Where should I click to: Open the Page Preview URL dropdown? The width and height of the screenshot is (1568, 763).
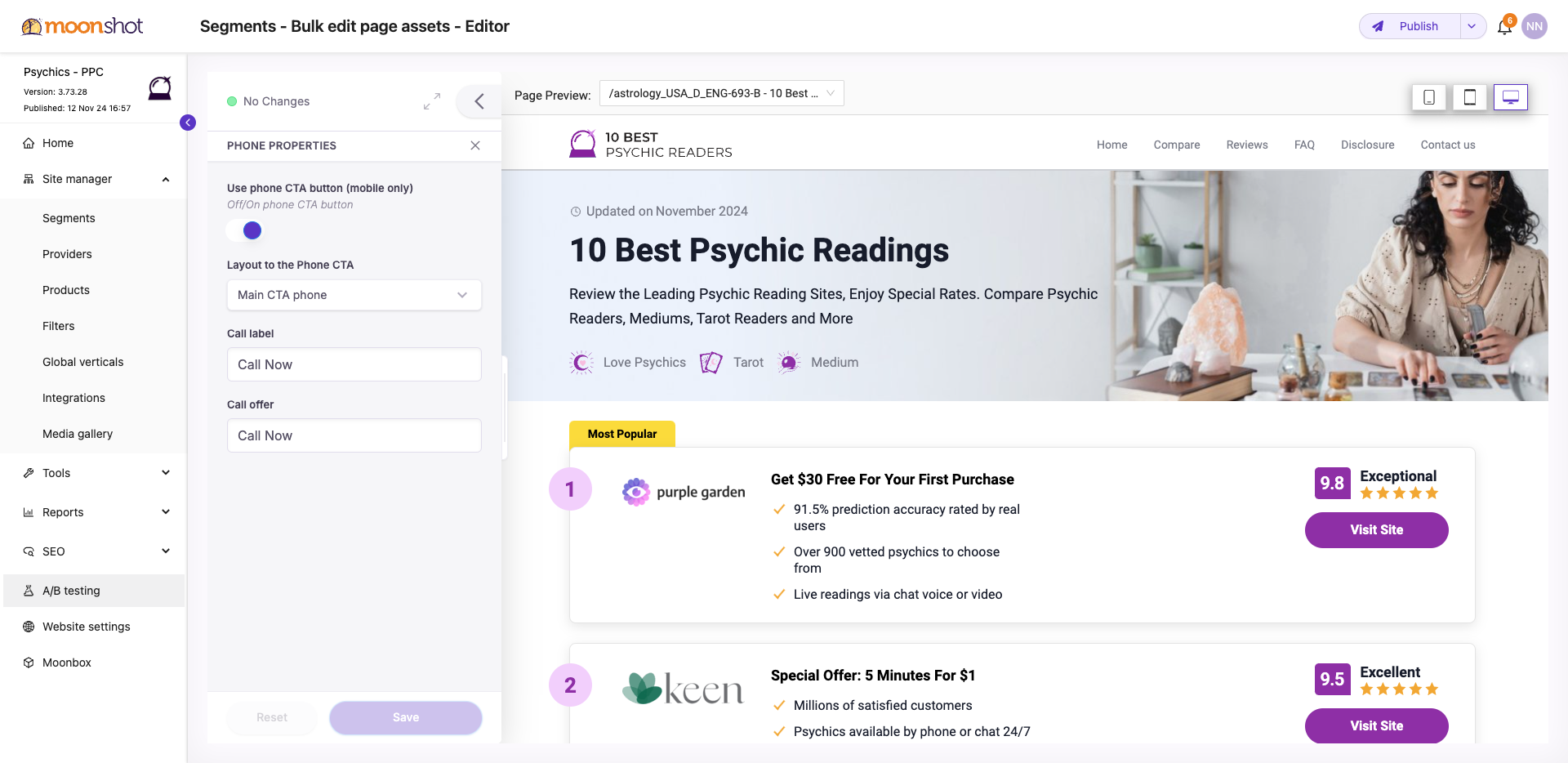point(722,93)
